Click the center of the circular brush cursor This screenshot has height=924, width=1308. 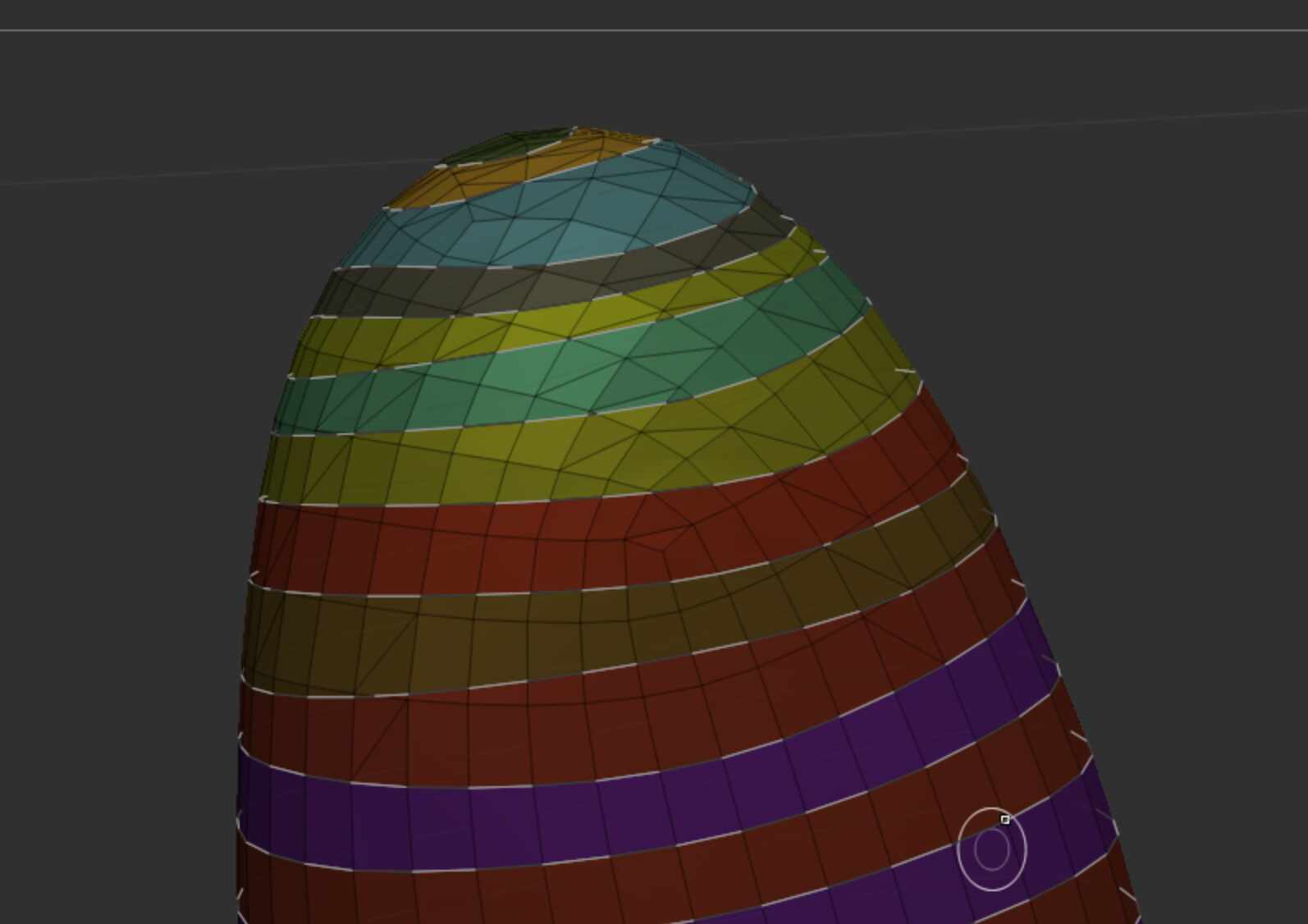point(992,849)
